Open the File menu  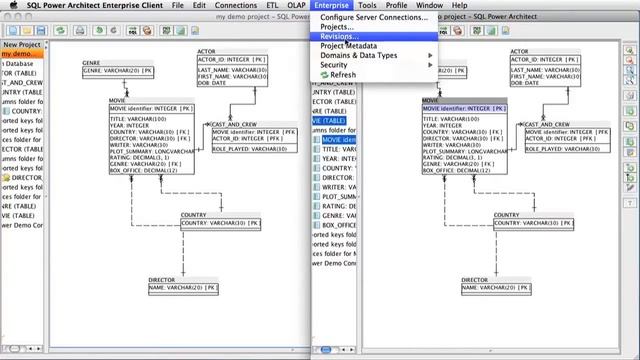[178, 5]
